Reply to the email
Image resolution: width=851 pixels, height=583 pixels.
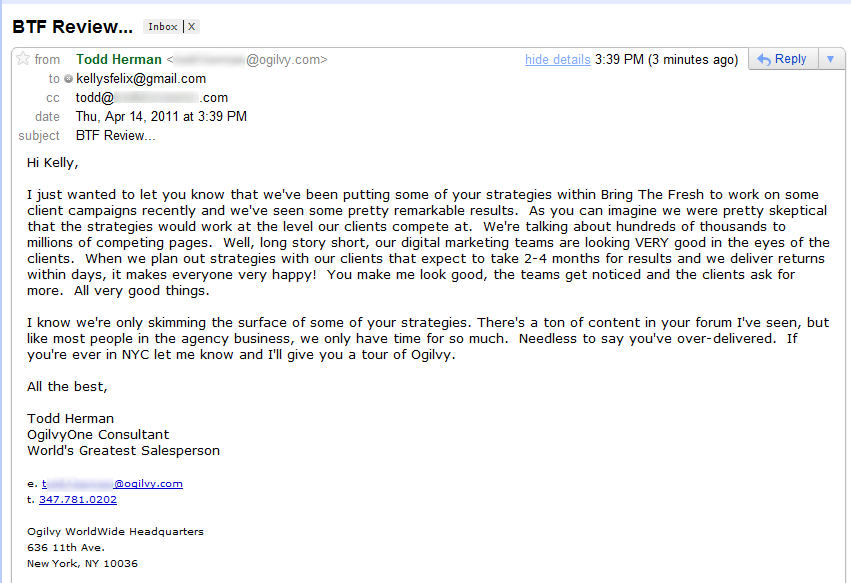pos(782,60)
